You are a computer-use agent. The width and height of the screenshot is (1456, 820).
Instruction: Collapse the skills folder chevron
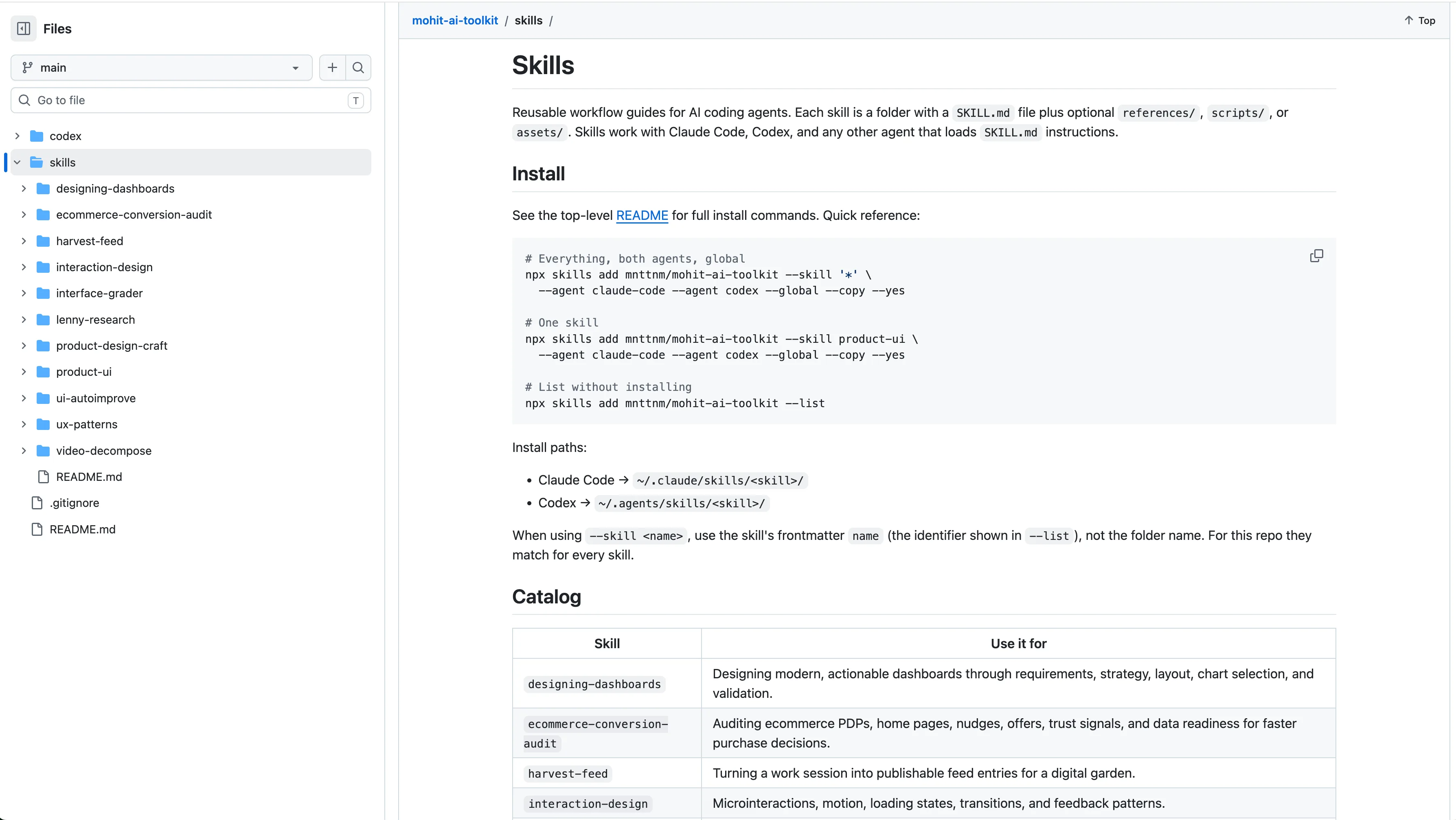pyautogui.click(x=17, y=162)
